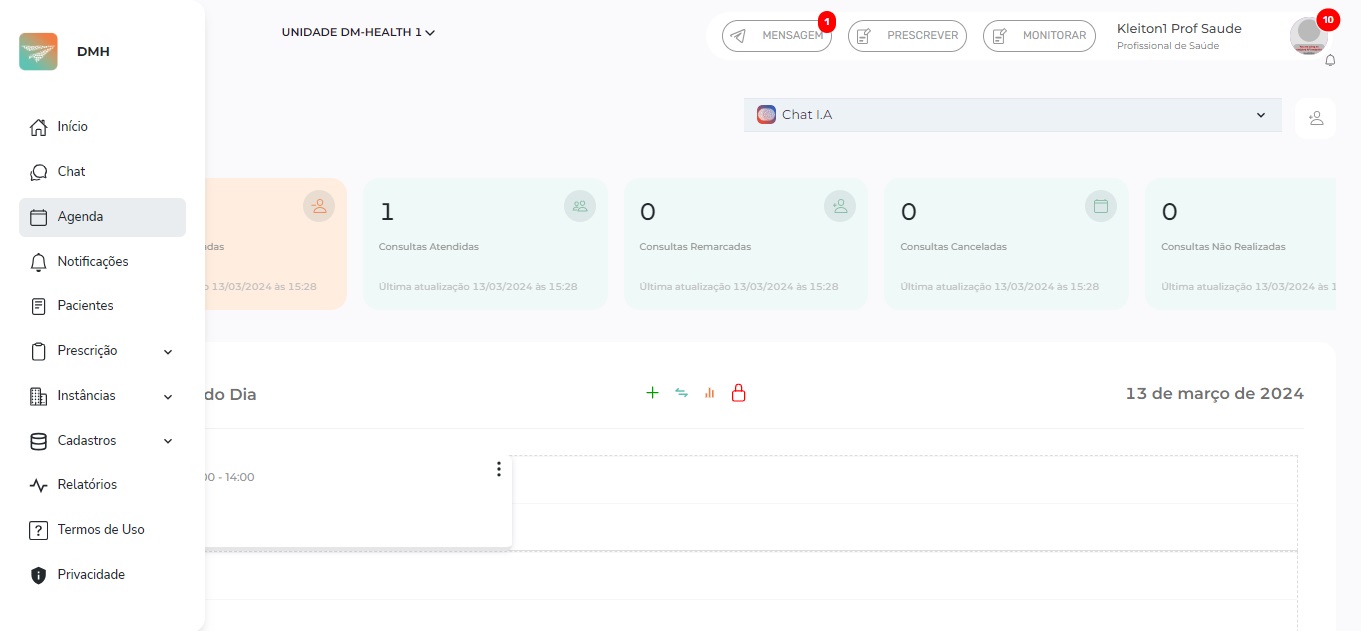Image resolution: width=1366 pixels, height=634 pixels.
Task: Click the bell icon under the avatar
Action: (1330, 60)
